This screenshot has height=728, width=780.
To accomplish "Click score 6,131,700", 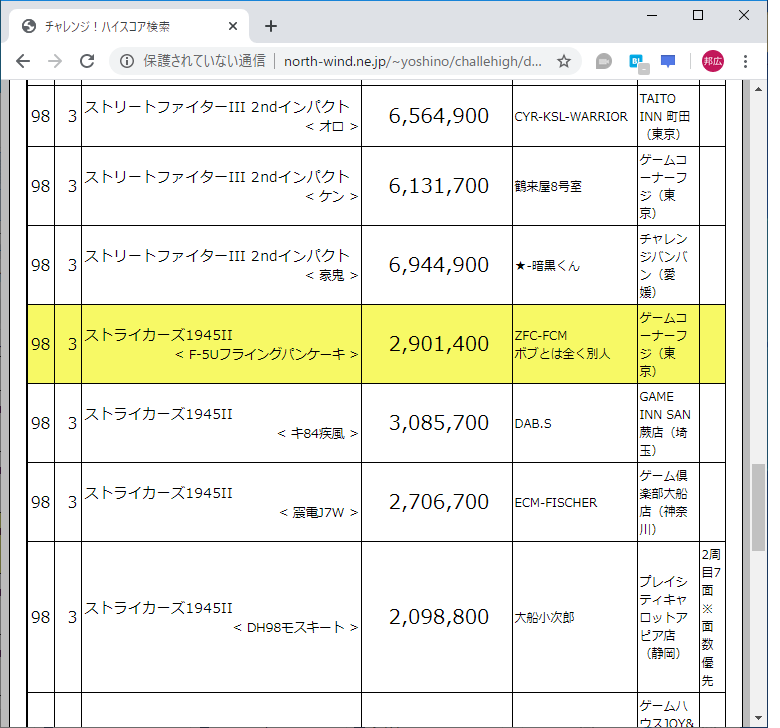I will click(x=438, y=186).
